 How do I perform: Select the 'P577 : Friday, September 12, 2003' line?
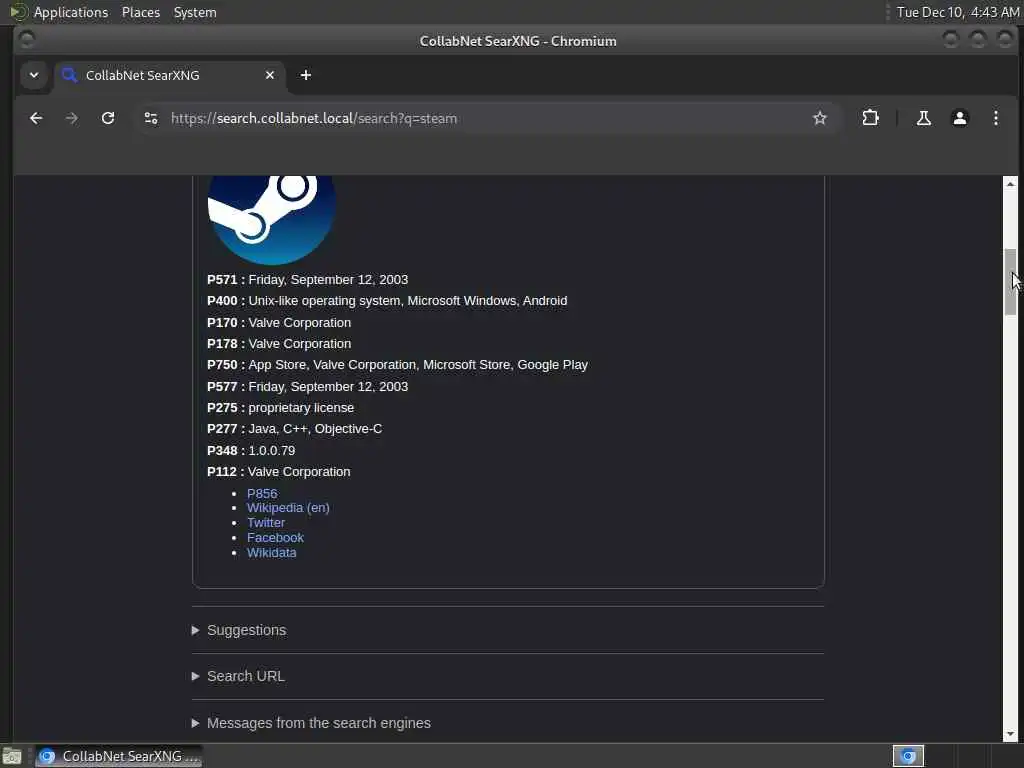click(x=308, y=387)
